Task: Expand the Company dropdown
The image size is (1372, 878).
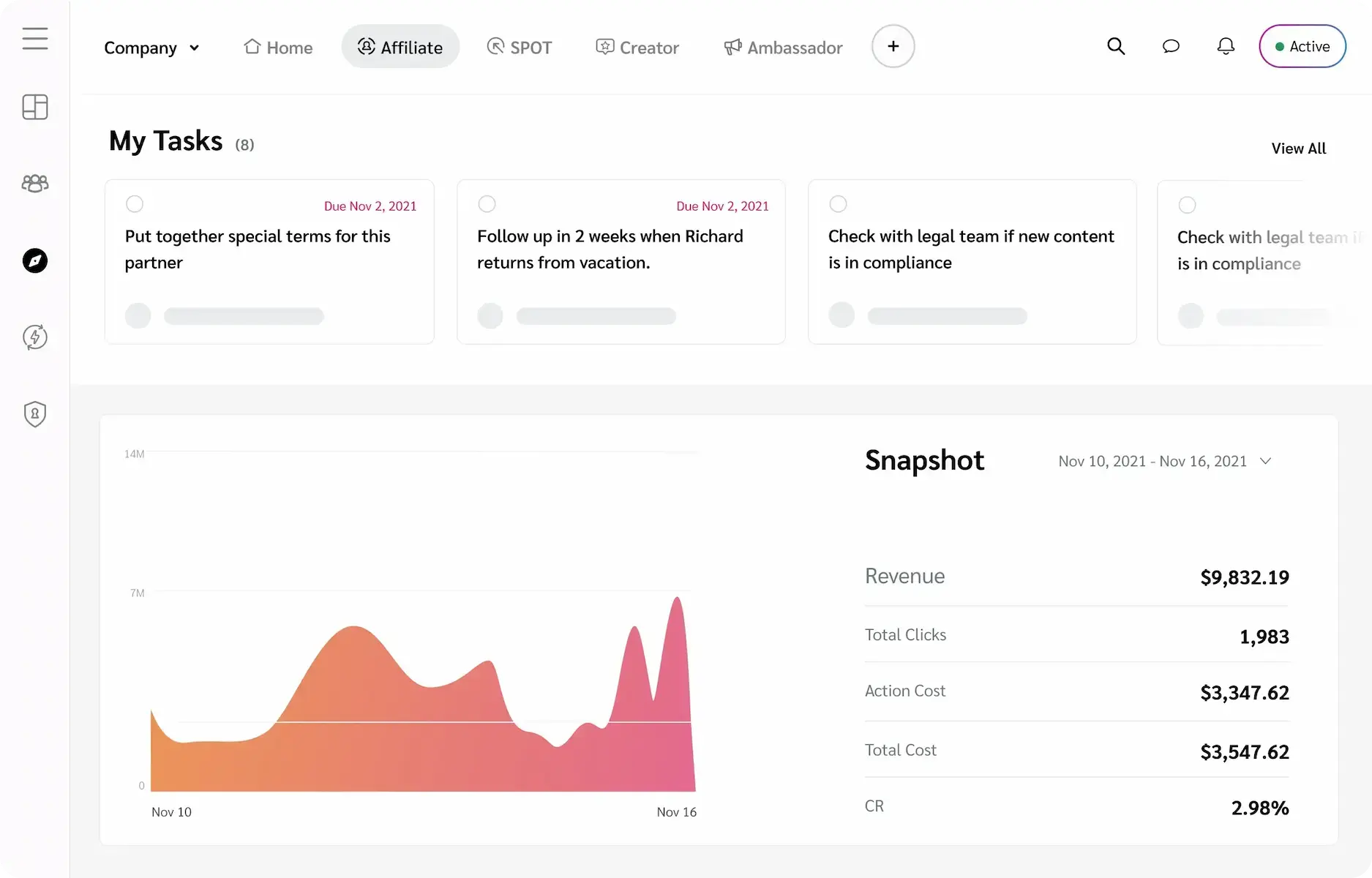Action: click(152, 47)
